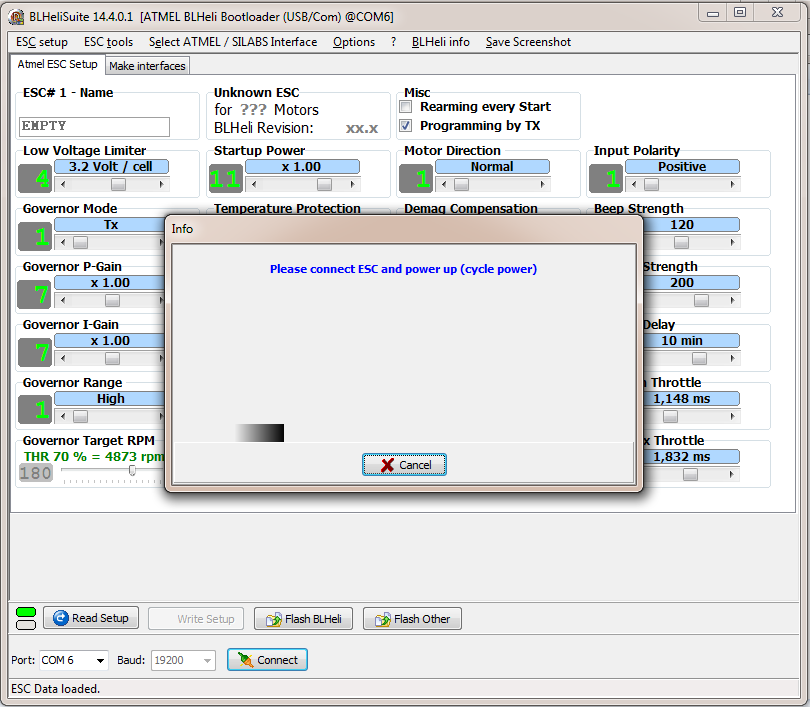Screen dimensions: 810x707
Task: Click the Governor I-Gain slider thumb
Action: pyautogui.click(x=112, y=358)
